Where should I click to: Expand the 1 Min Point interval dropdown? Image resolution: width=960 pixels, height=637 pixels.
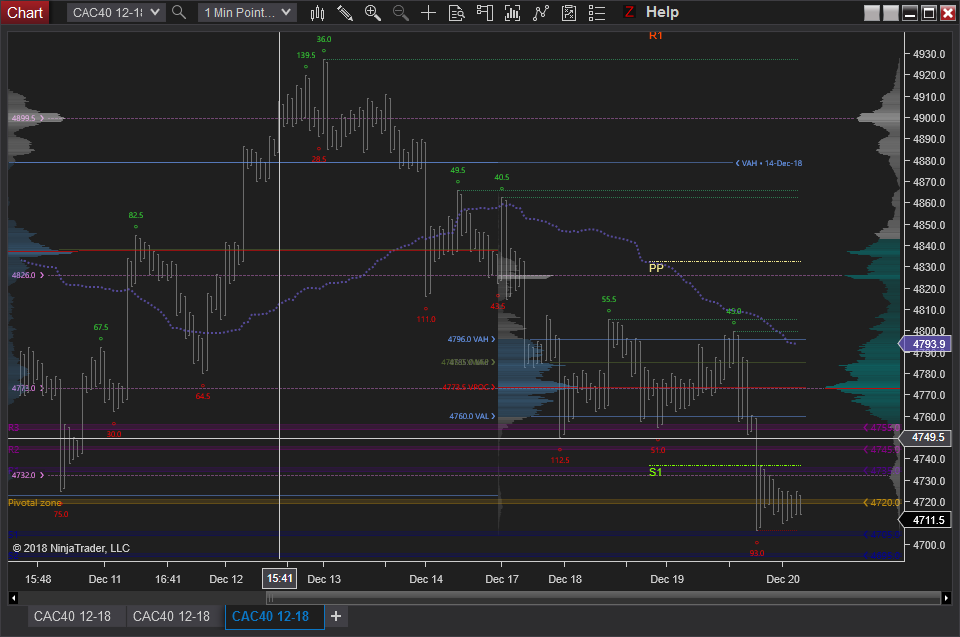247,12
